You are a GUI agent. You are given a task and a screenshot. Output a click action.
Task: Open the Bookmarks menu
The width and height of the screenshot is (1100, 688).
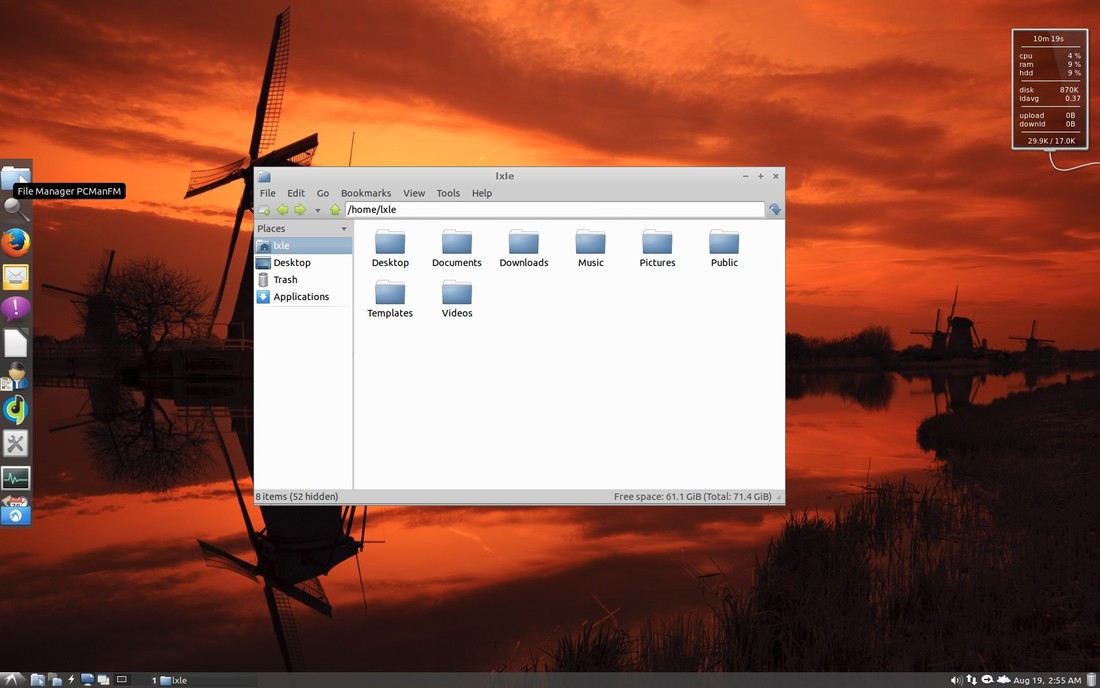(x=365, y=193)
